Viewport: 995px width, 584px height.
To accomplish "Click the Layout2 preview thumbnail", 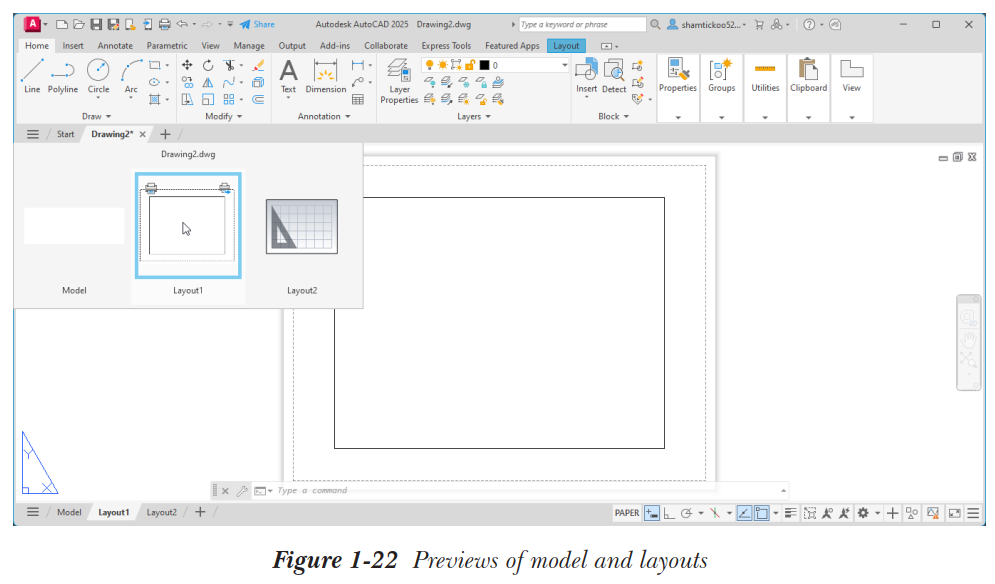I will click(x=302, y=227).
